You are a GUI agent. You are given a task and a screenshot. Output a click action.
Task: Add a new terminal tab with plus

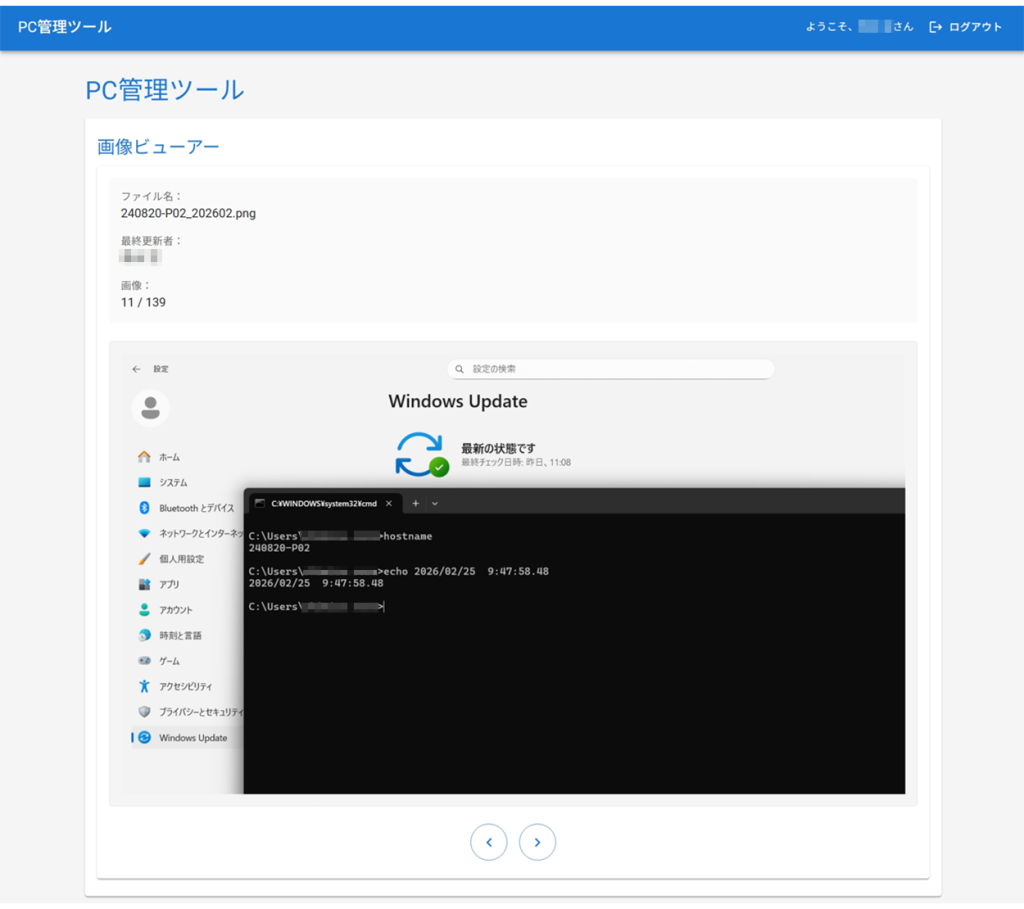(x=416, y=503)
